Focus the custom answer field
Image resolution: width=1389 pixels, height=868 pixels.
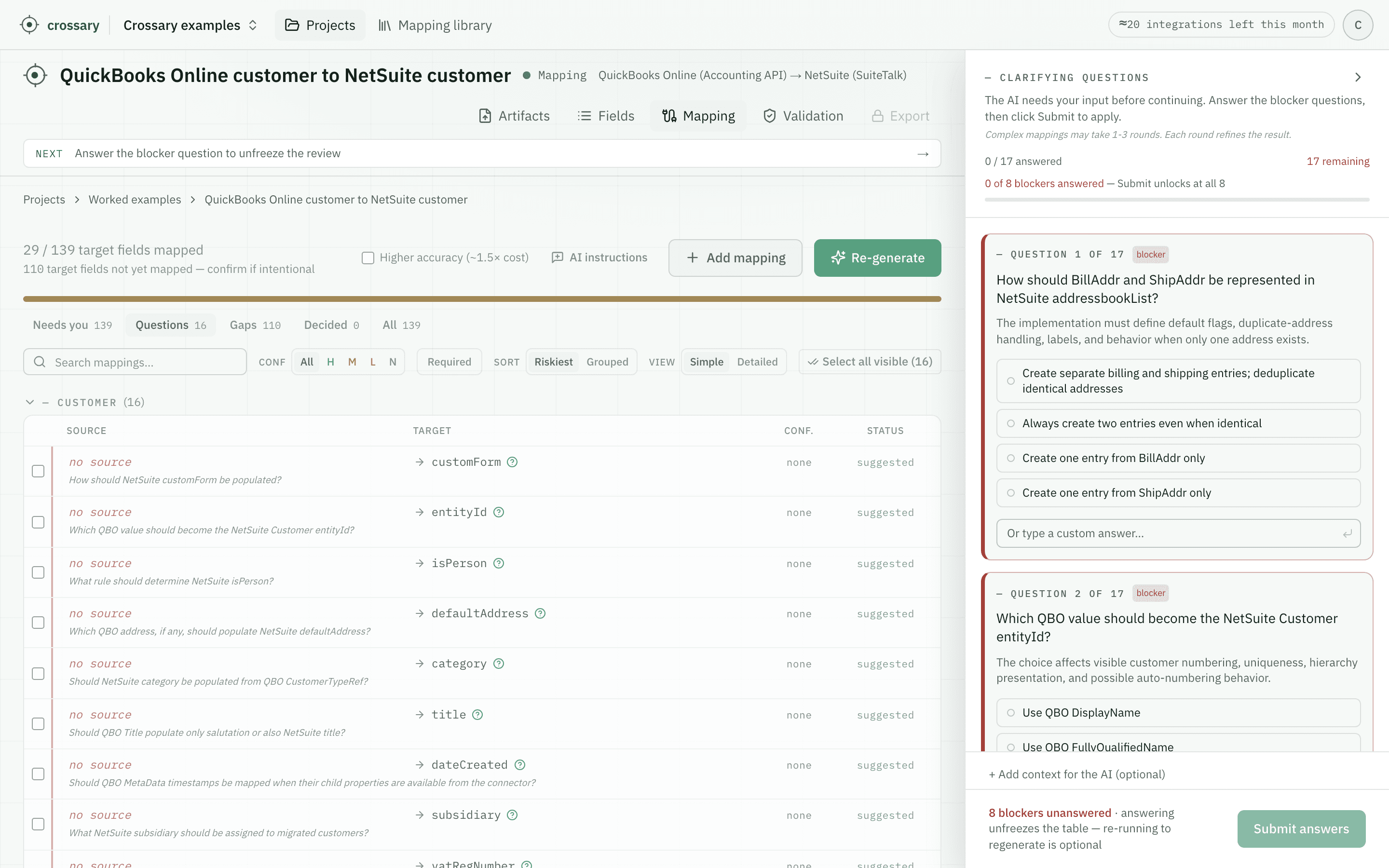pos(1178,533)
